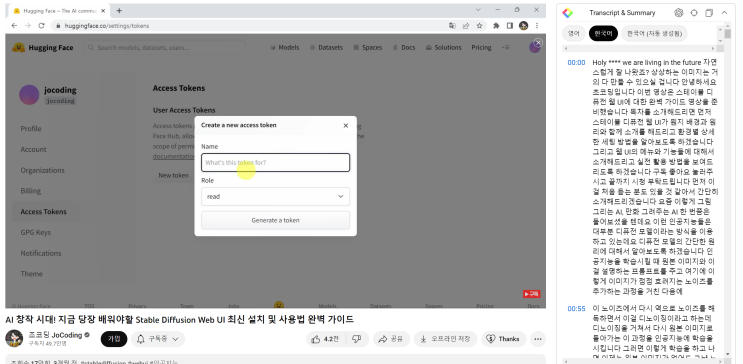Open the Profile settings item
This screenshot has height=364, width=743.
point(31,128)
